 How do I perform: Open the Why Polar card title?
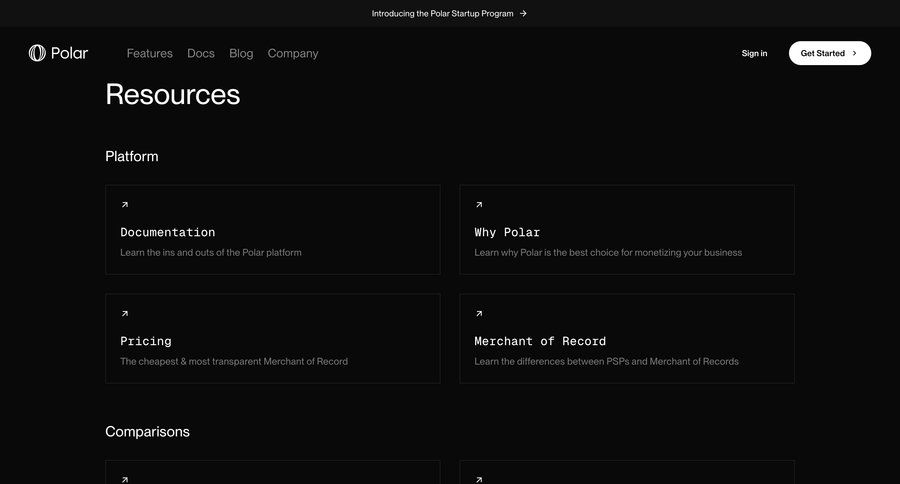click(507, 232)
